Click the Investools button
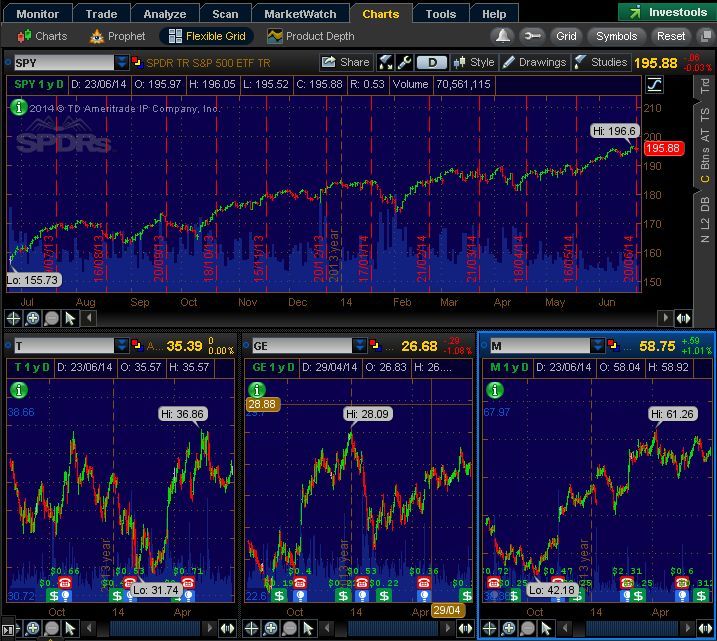This screenshot has height=641, width=717. 667,12
